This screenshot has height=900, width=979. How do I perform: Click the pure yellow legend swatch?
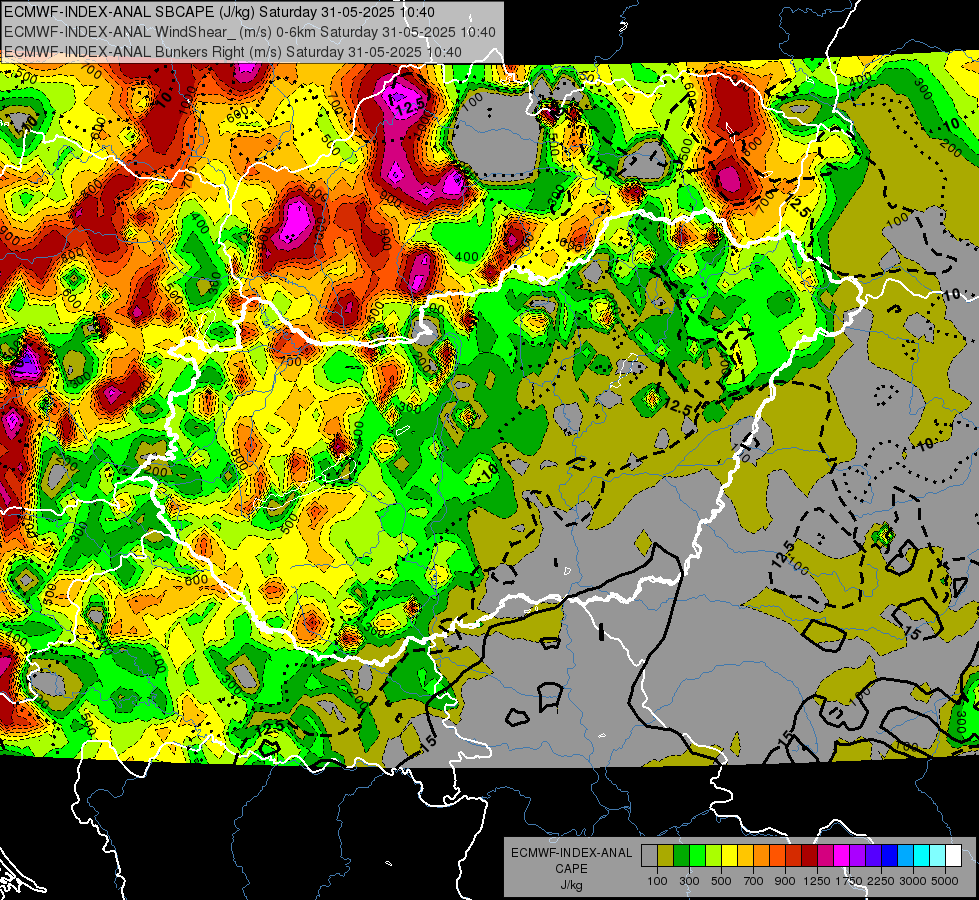pos(729,856)
